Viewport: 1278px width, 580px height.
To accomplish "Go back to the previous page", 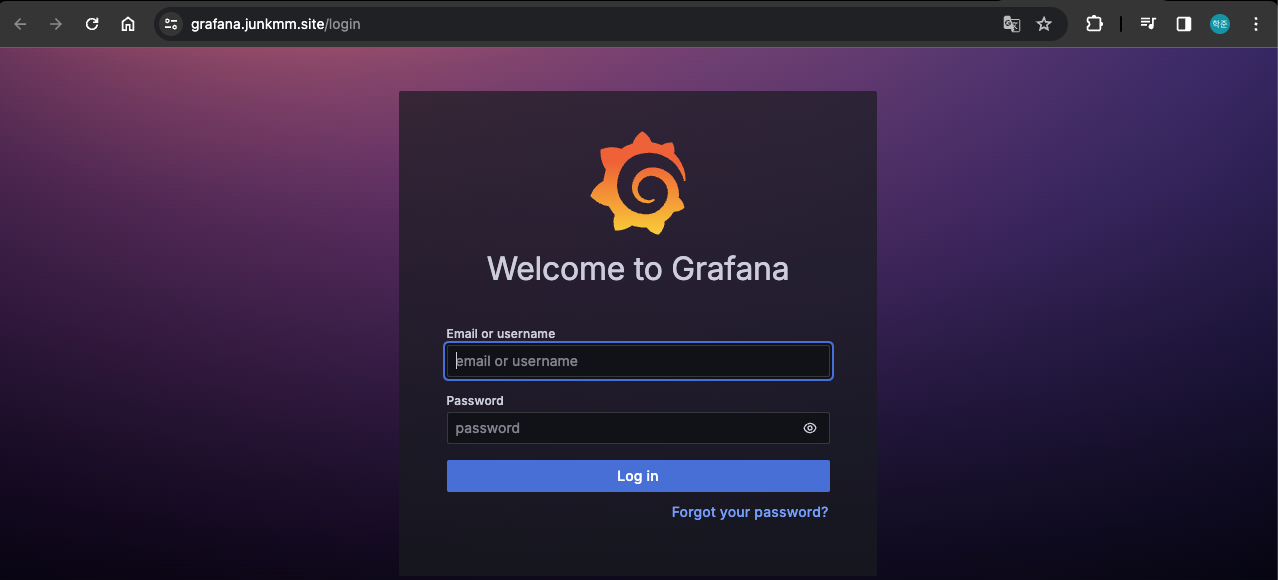I will [20, 24].
